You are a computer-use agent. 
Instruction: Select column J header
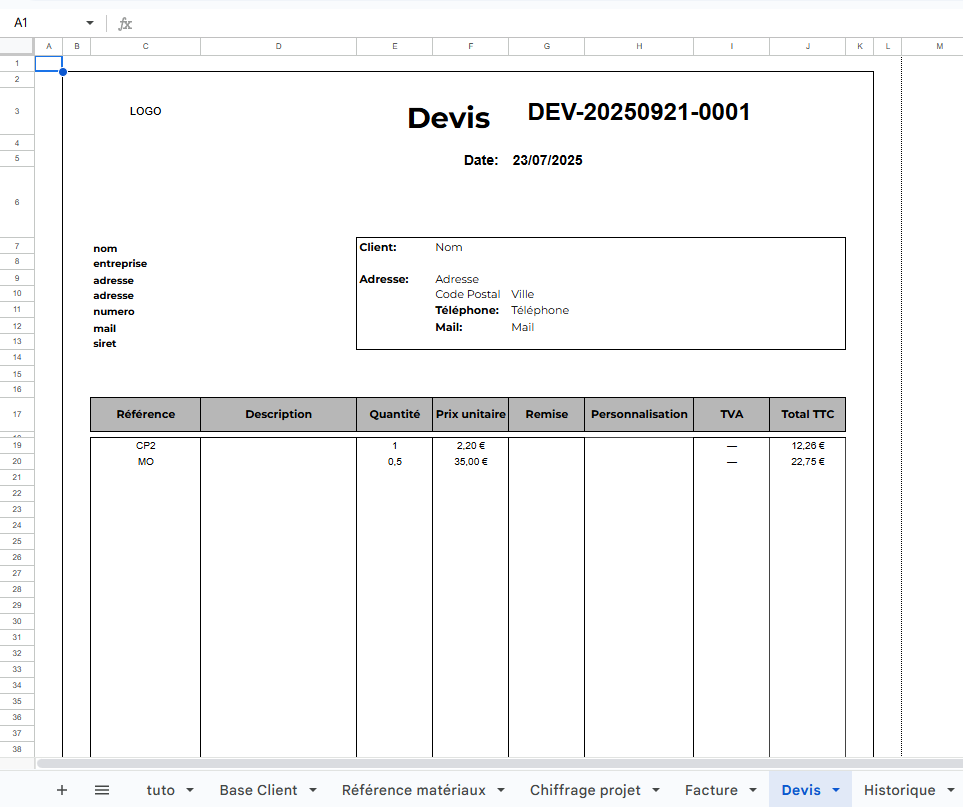coord(806,45)
